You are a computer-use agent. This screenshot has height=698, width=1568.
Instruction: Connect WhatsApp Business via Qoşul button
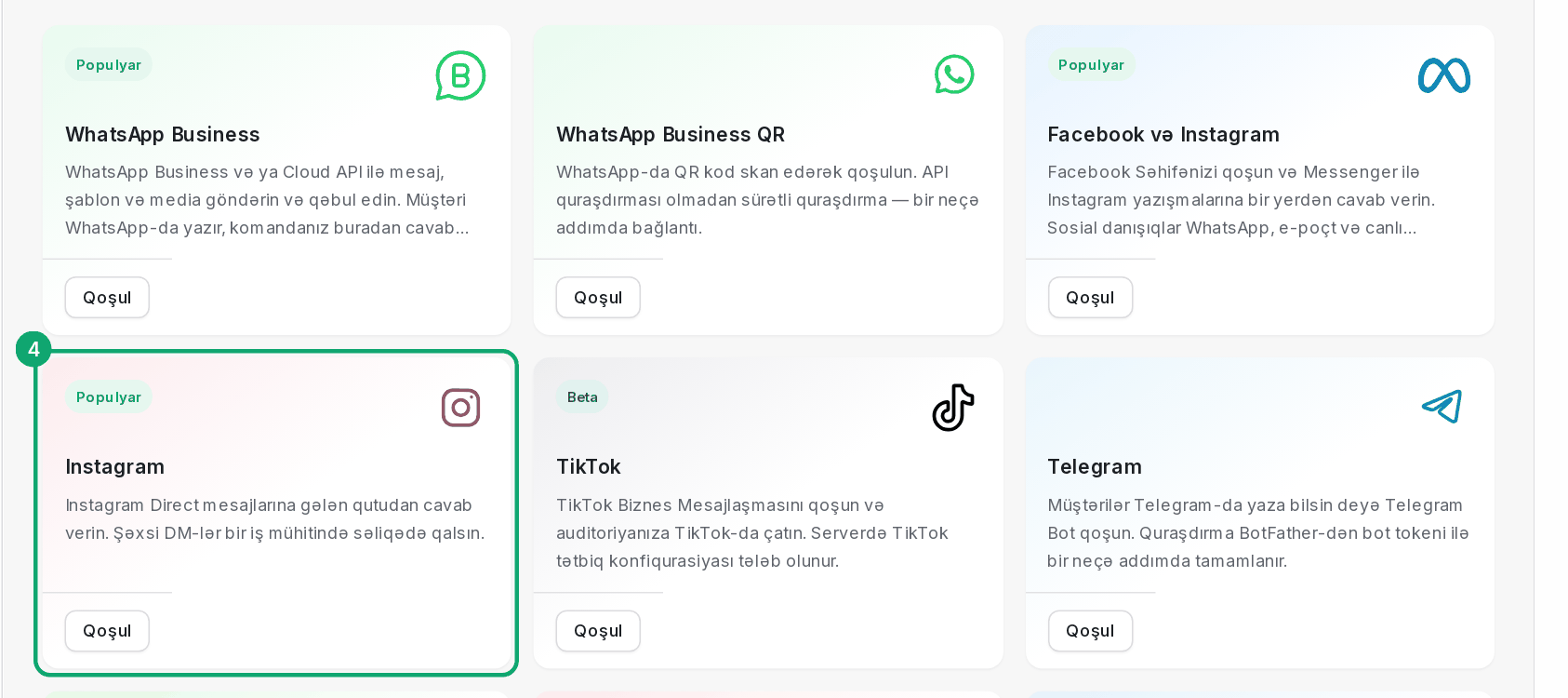107,298
